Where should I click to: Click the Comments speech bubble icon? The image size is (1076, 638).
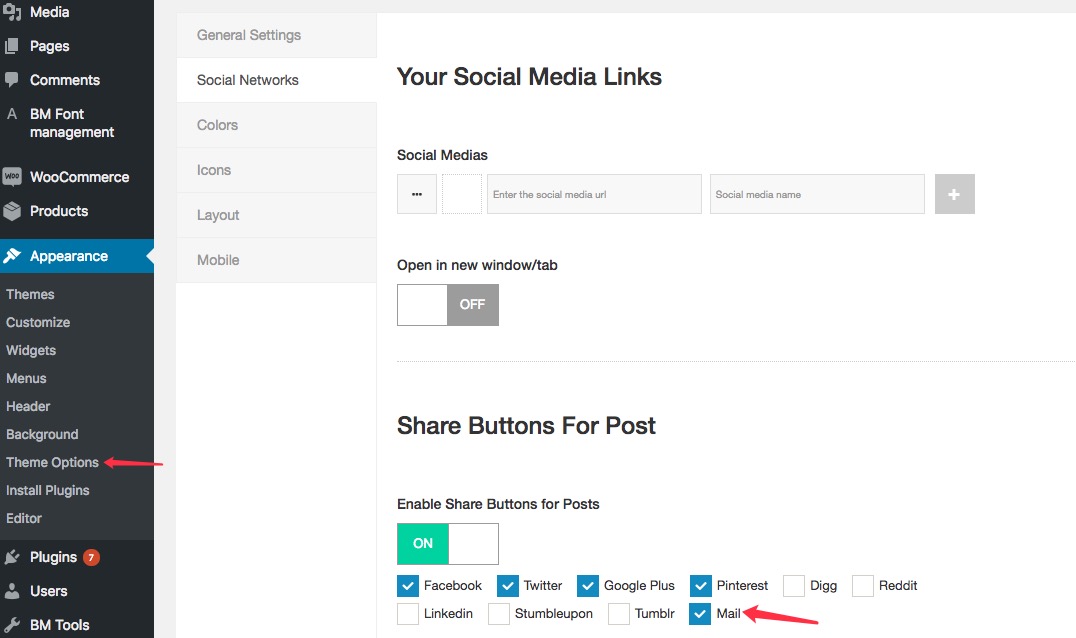coord(12,80)
